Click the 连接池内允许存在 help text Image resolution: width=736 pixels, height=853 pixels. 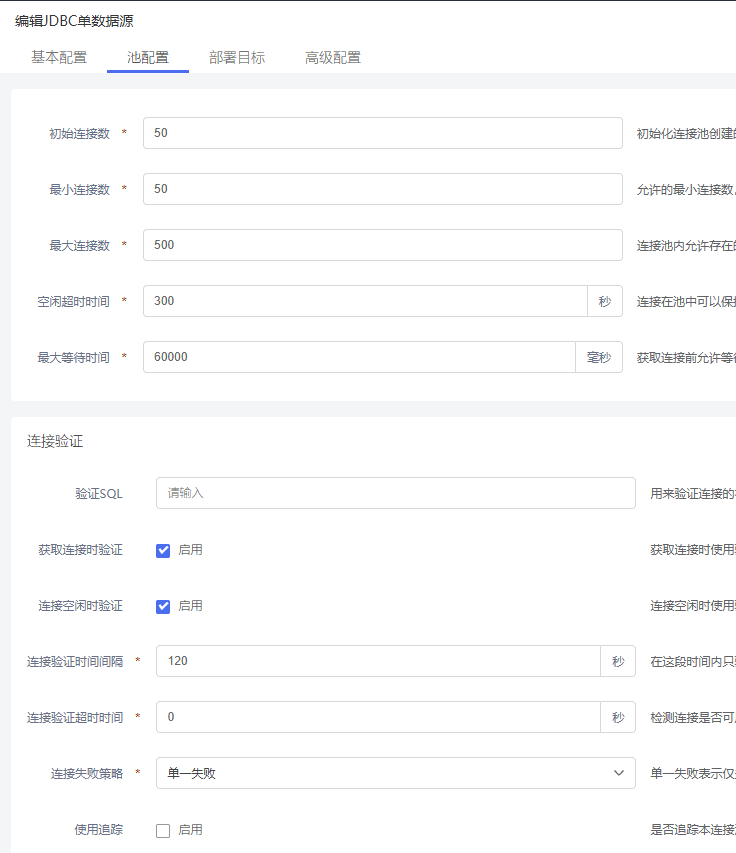[686, 245]
